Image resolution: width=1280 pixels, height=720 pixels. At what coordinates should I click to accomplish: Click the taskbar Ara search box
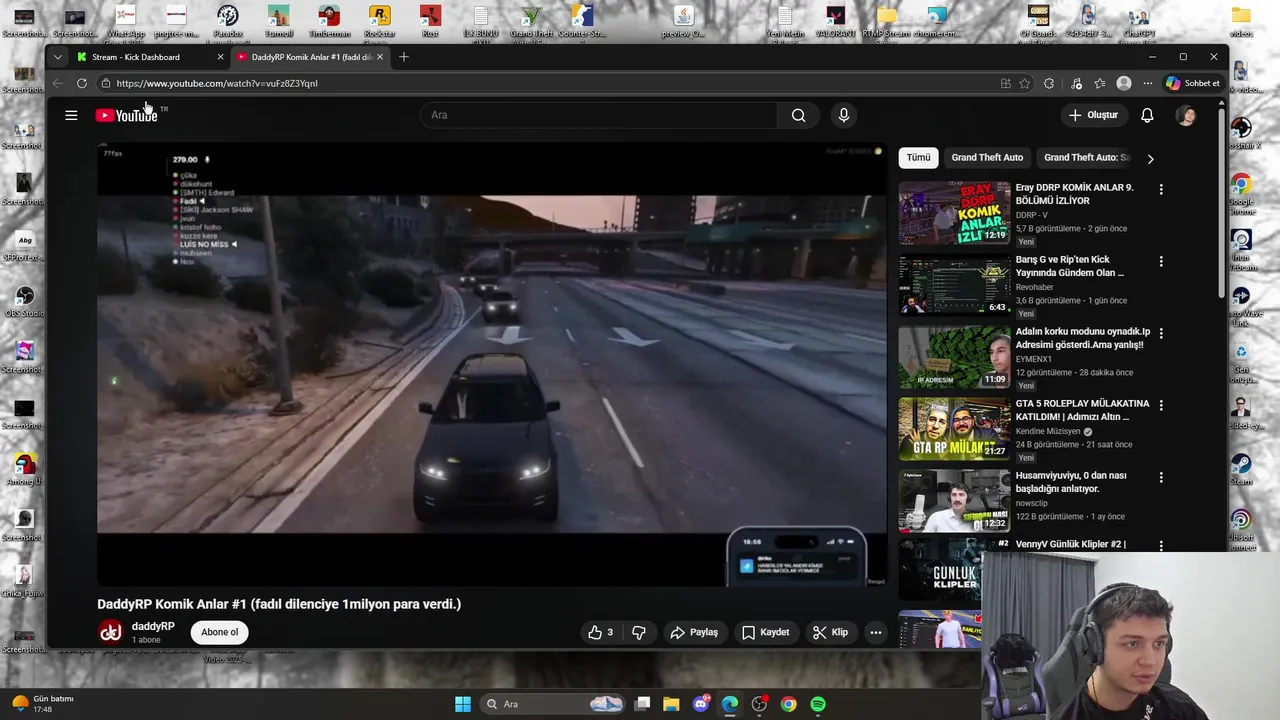coord(553,704)
